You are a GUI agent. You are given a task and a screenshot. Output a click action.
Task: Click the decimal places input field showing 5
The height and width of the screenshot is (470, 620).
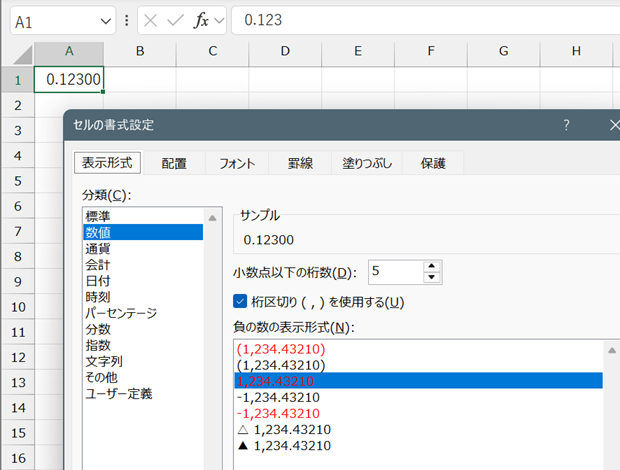tap(396, 272)
